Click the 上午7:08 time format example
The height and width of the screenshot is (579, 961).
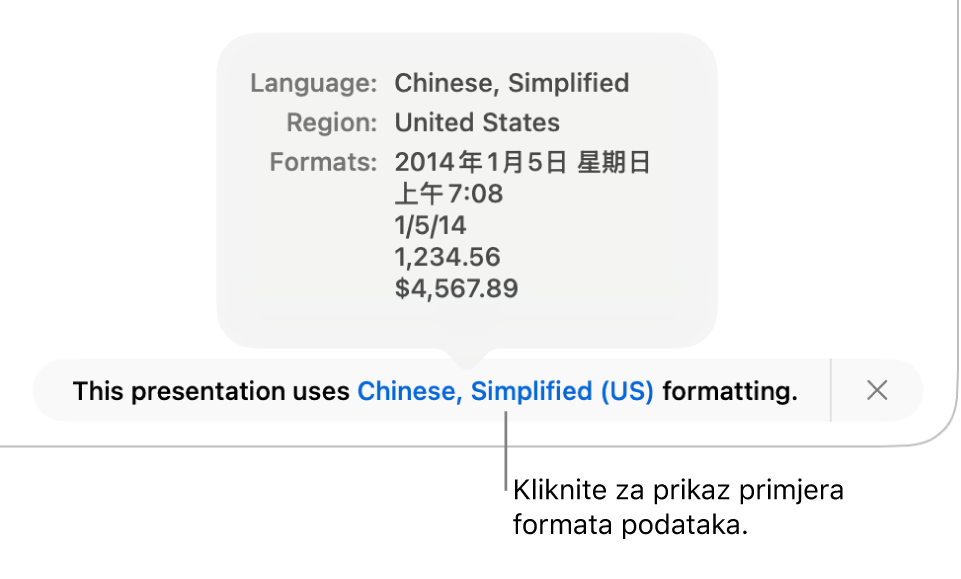click(447, 193)
